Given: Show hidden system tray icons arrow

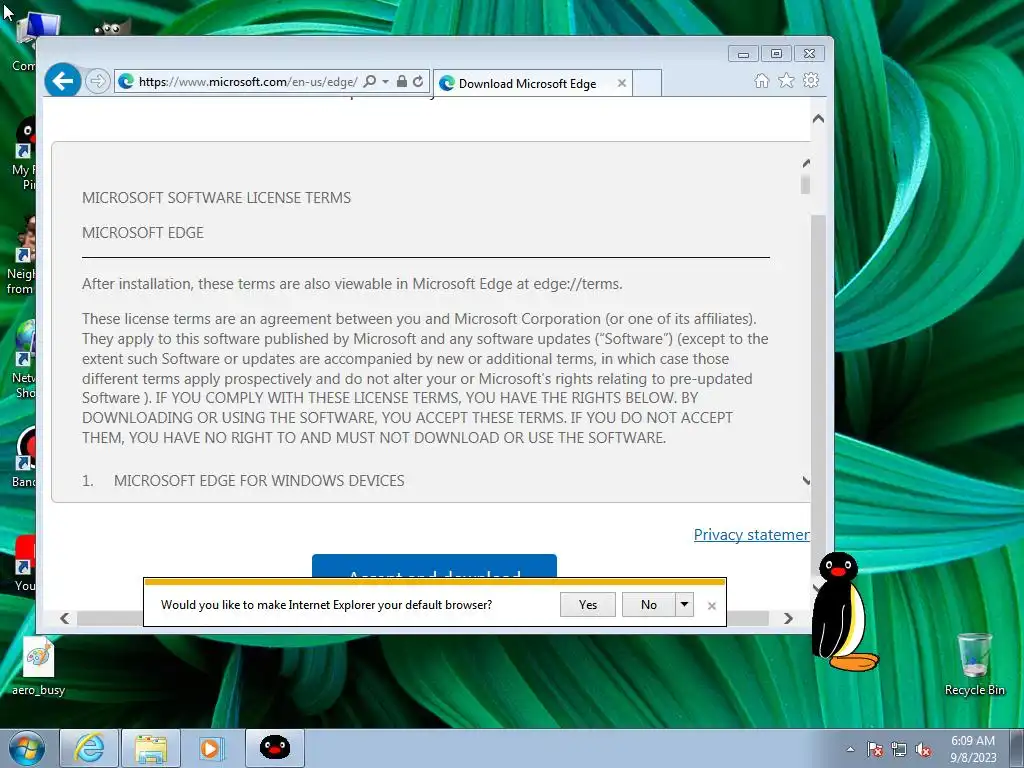Looking at the screenshot, I should click(x=850, y=749).
